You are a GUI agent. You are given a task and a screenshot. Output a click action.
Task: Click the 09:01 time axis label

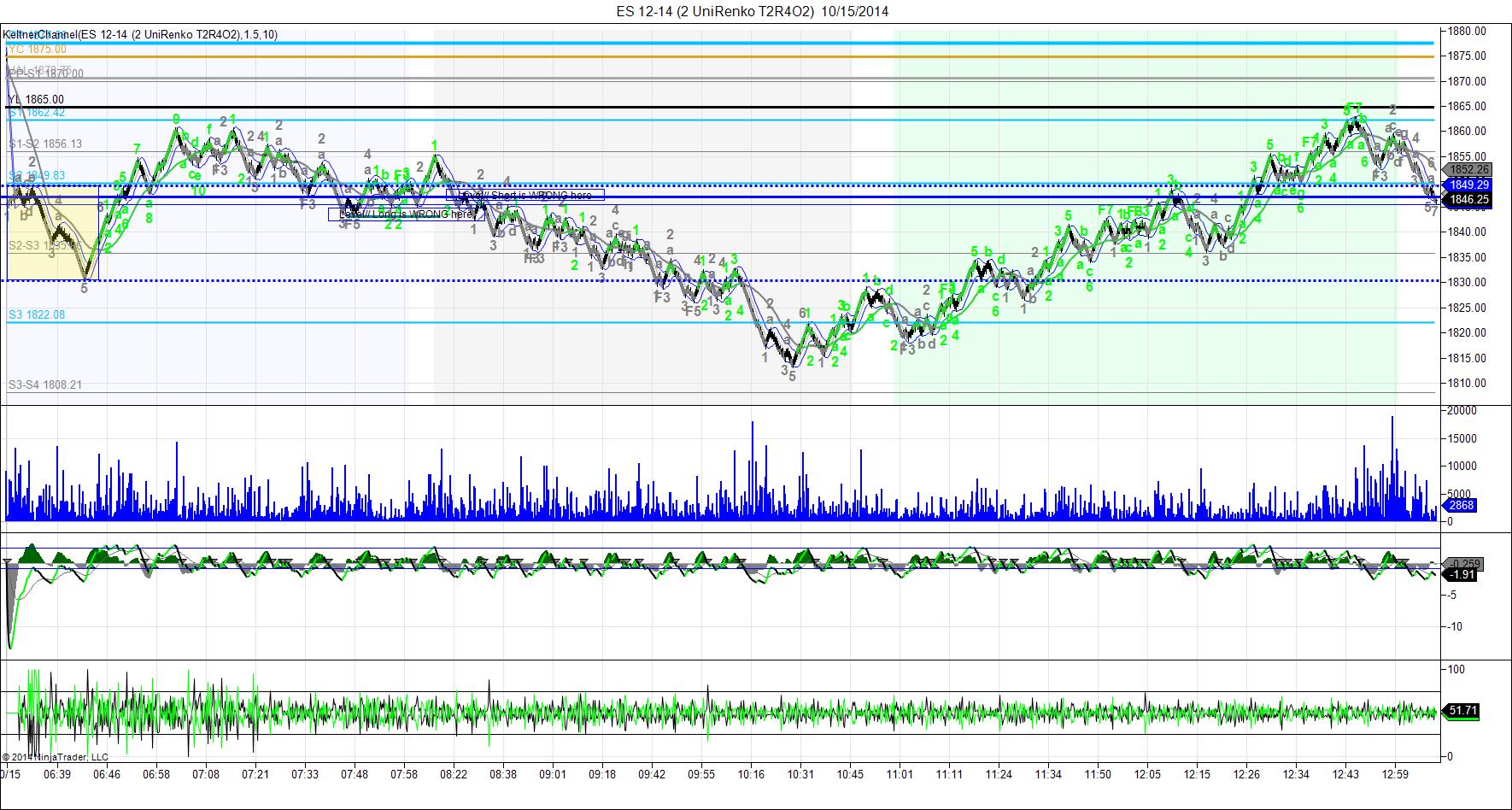pos(553,775)
